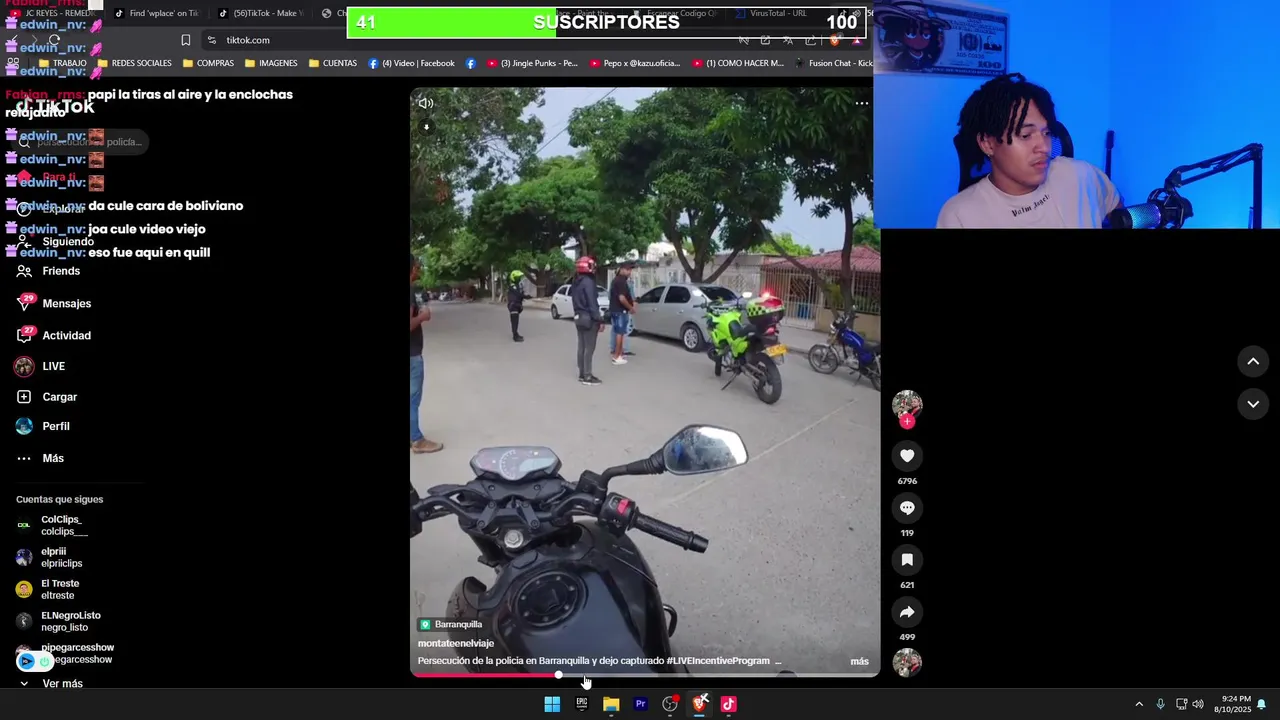Open Fusion Chat - Kick bookmark

point(833,63)
